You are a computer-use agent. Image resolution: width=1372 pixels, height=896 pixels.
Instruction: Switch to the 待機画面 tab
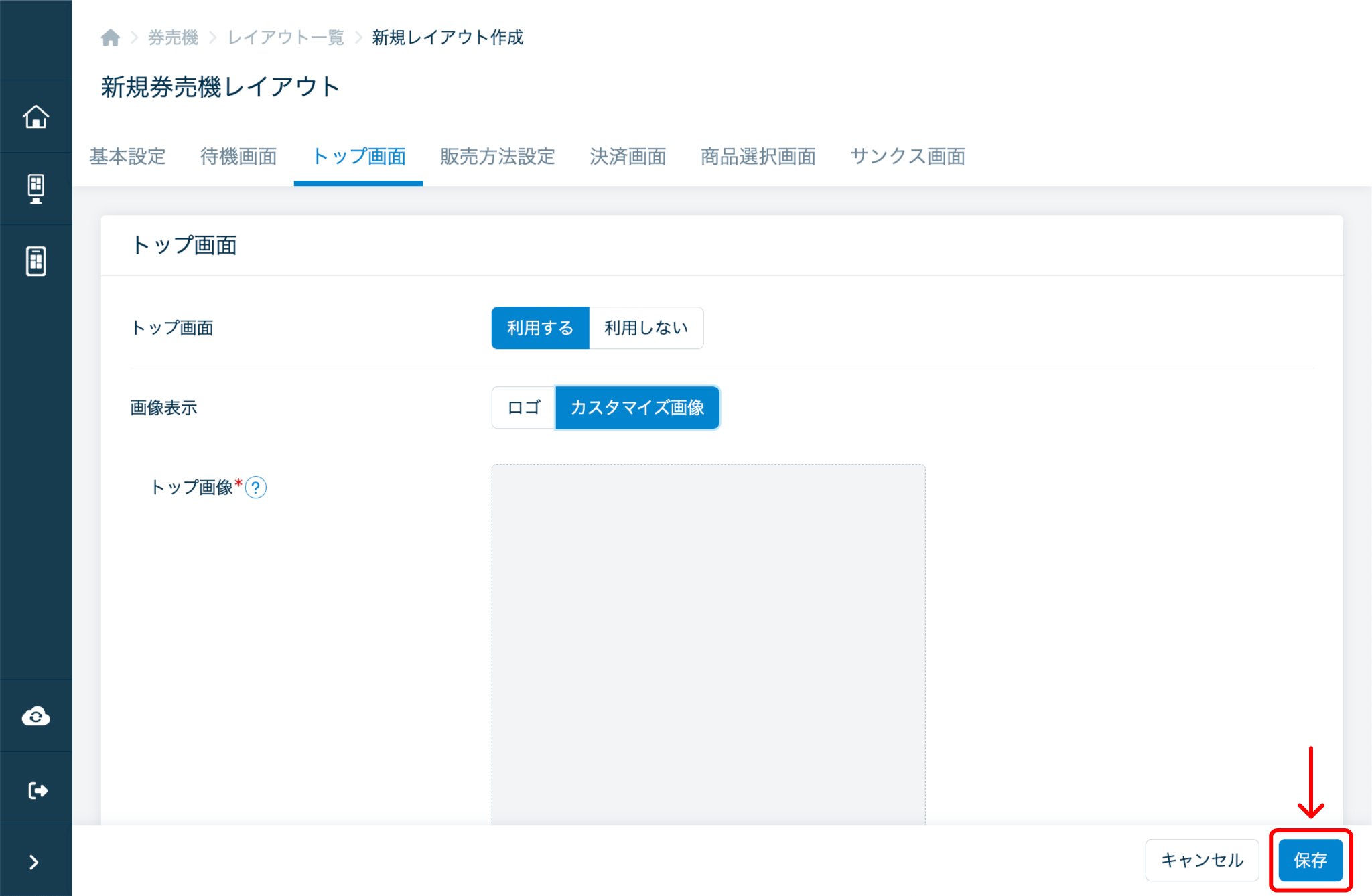tap(238, 157)
